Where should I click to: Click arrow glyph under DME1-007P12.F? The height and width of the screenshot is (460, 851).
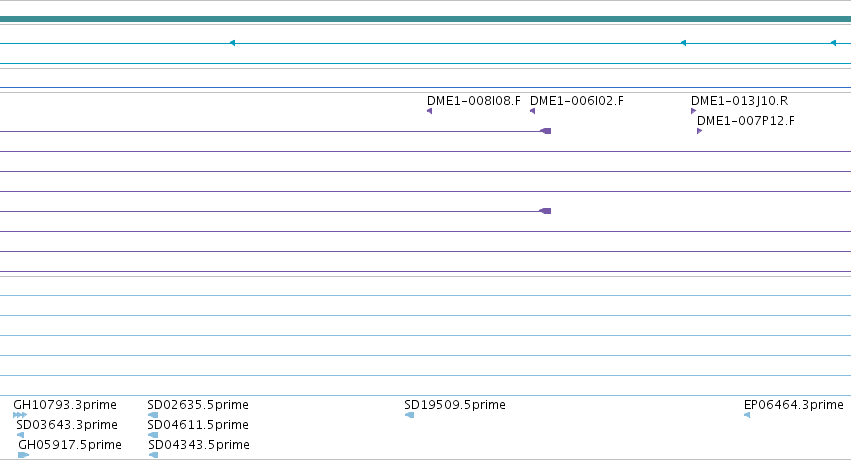click(x=700, y=131)
